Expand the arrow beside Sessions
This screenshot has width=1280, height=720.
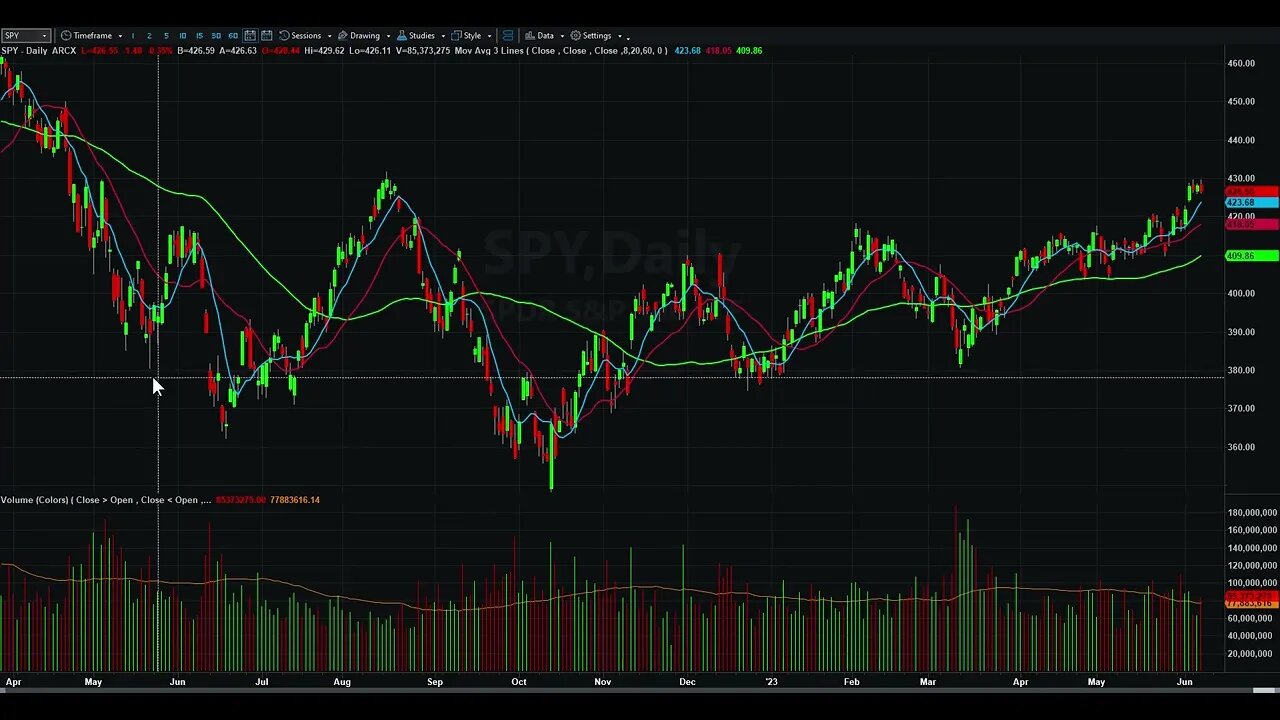pyautogui.click(x=329, y=36)
